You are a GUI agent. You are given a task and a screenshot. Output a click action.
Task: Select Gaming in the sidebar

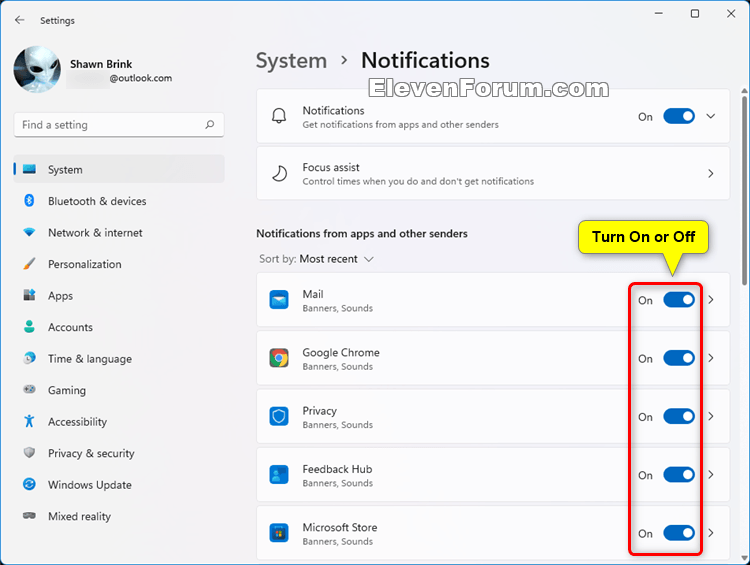(x=119, y=390)
